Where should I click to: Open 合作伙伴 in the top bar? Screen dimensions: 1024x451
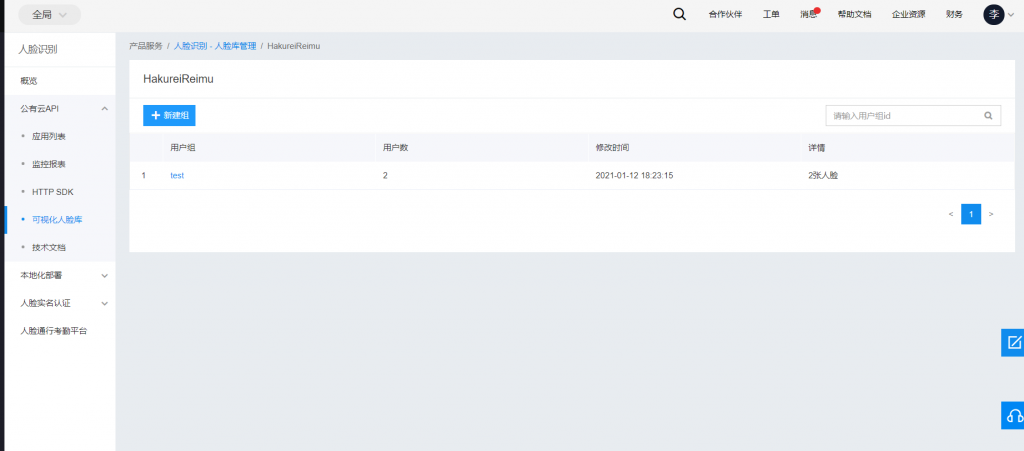point(726,14)
